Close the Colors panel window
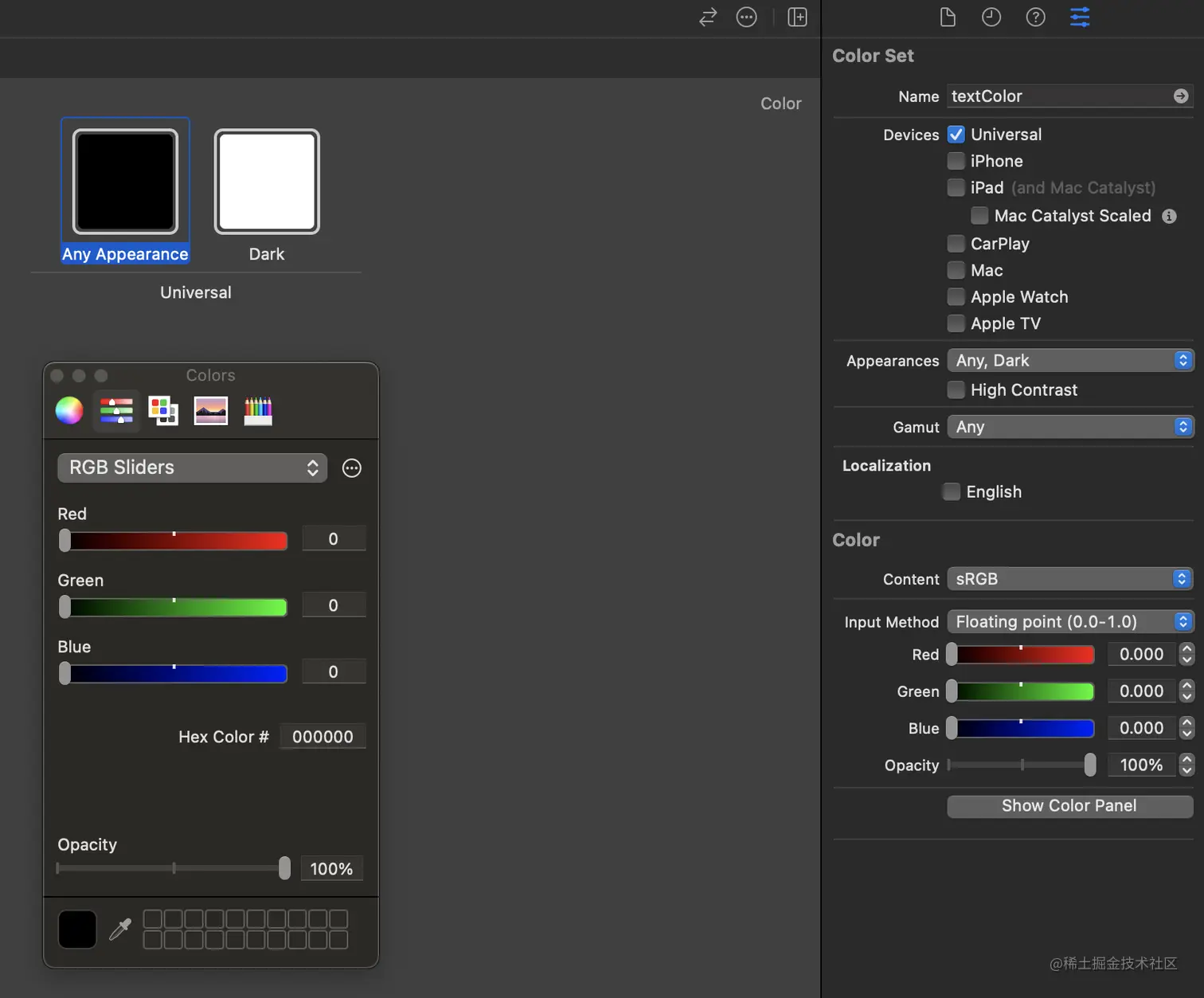This screenshot has height=998, width=1204. [x=57, y=375]
